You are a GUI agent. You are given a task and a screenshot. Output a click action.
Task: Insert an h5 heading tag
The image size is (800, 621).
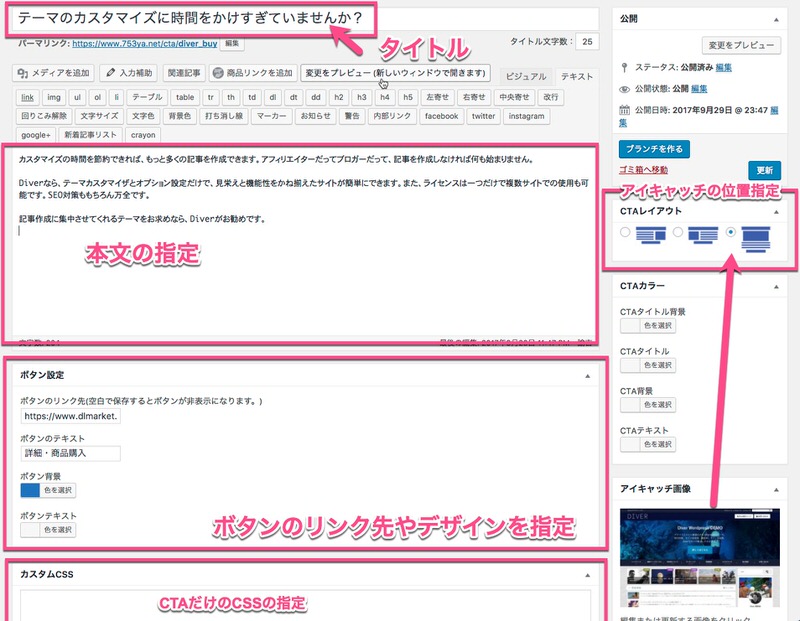click(408, 97)
